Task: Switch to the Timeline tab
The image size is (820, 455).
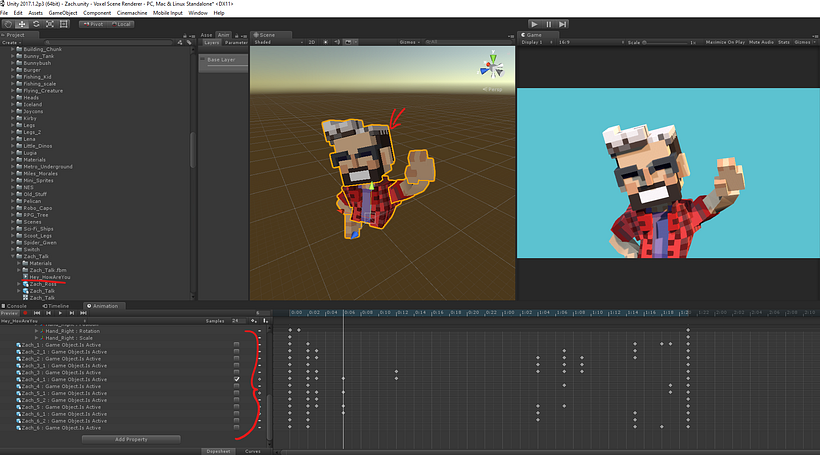Action: [55, 306]
